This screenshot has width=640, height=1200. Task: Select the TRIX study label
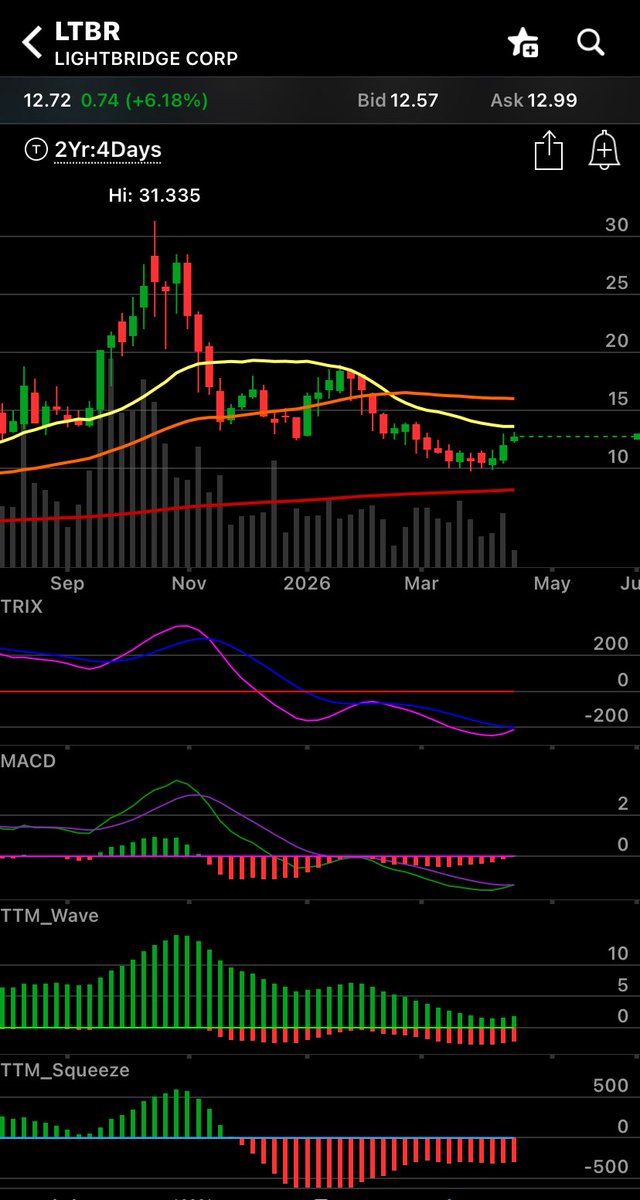coord(22,606)
